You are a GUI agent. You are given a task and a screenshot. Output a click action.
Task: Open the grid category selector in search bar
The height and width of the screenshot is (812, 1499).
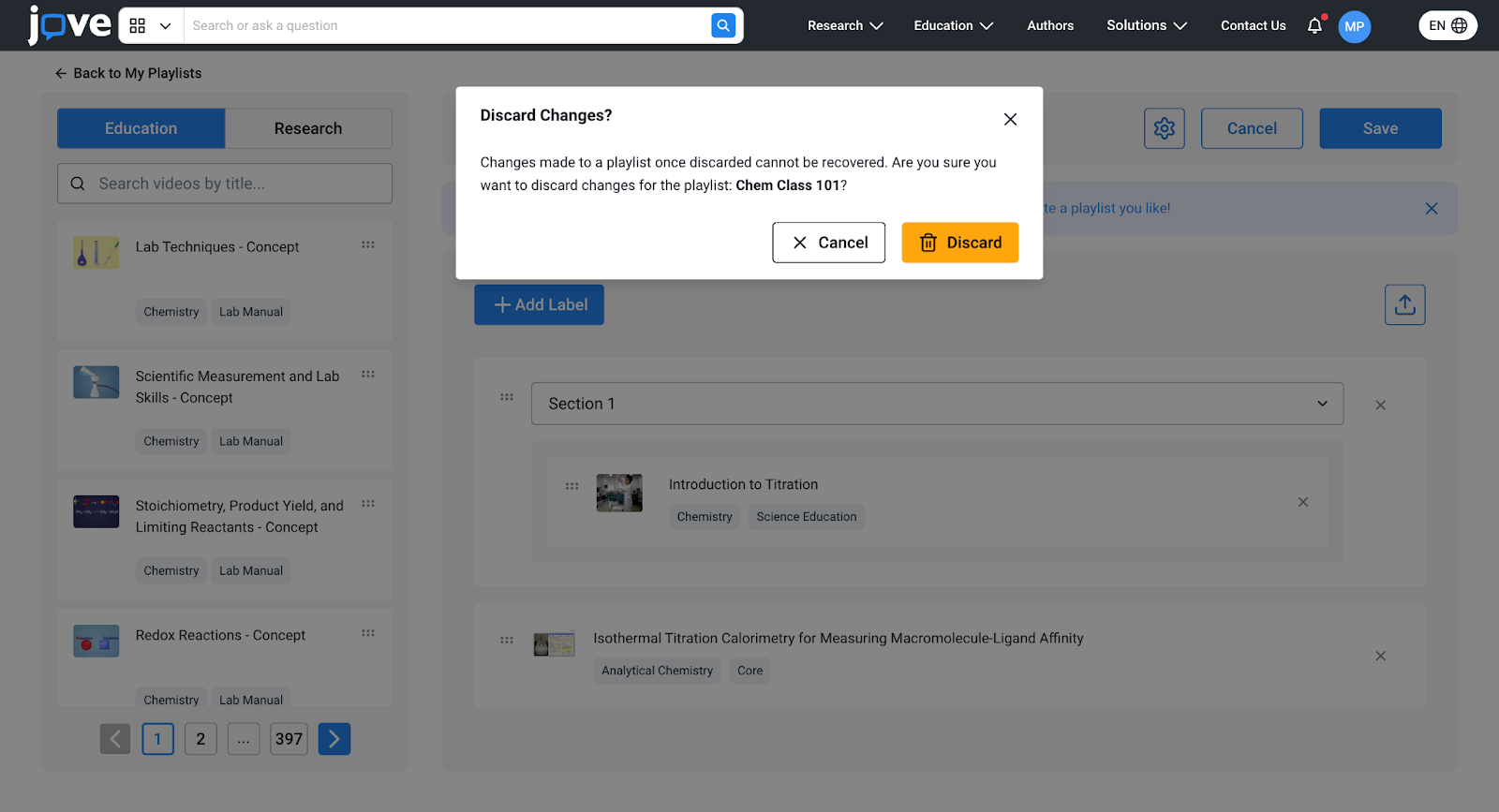pos(150,26)
